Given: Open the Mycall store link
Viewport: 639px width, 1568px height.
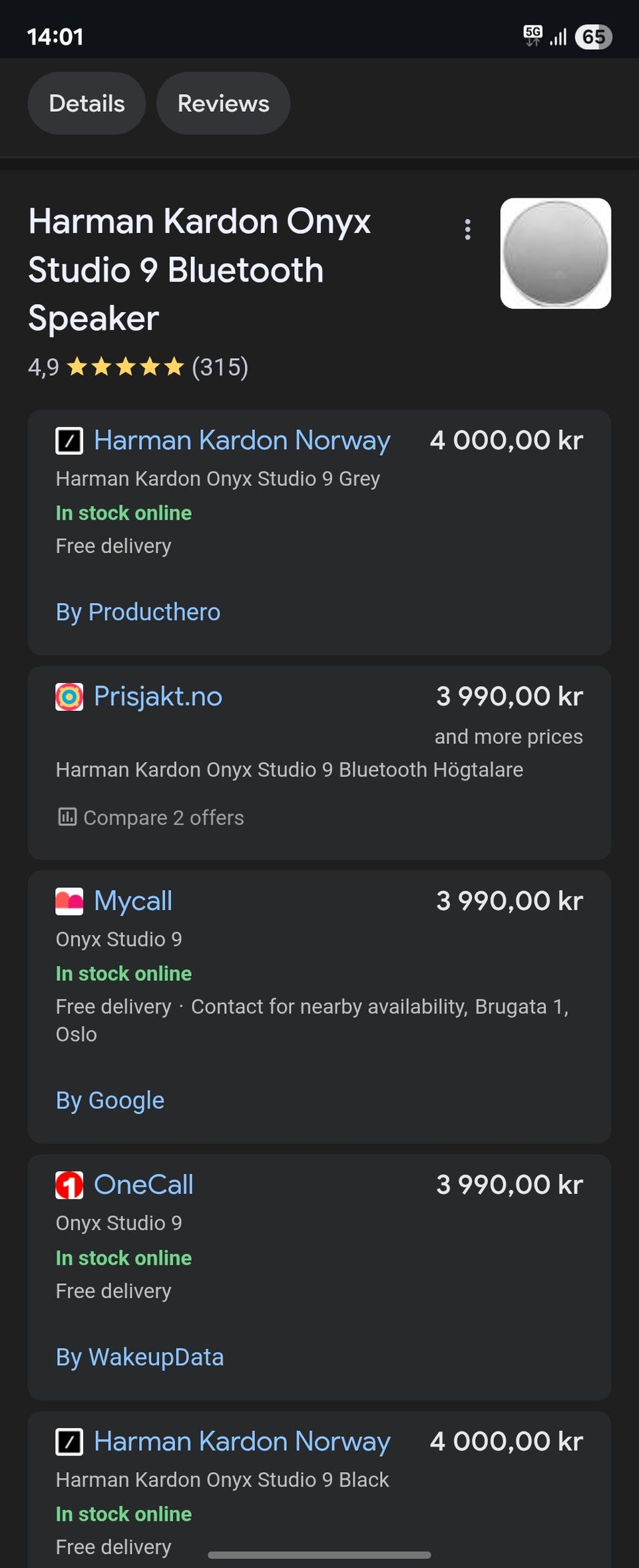Looking at the screenshot, I should [x=133, y=901].
